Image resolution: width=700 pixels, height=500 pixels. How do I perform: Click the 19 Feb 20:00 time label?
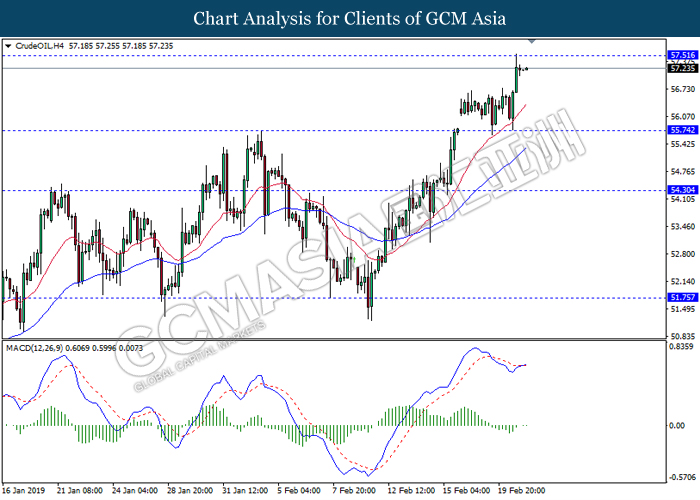click(521, 490)
